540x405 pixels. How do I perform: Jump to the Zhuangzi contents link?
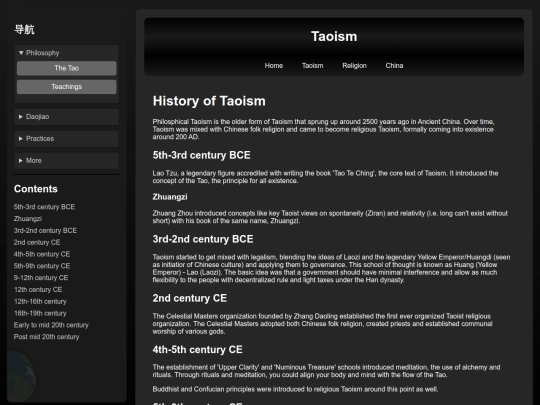pos(28,219)
